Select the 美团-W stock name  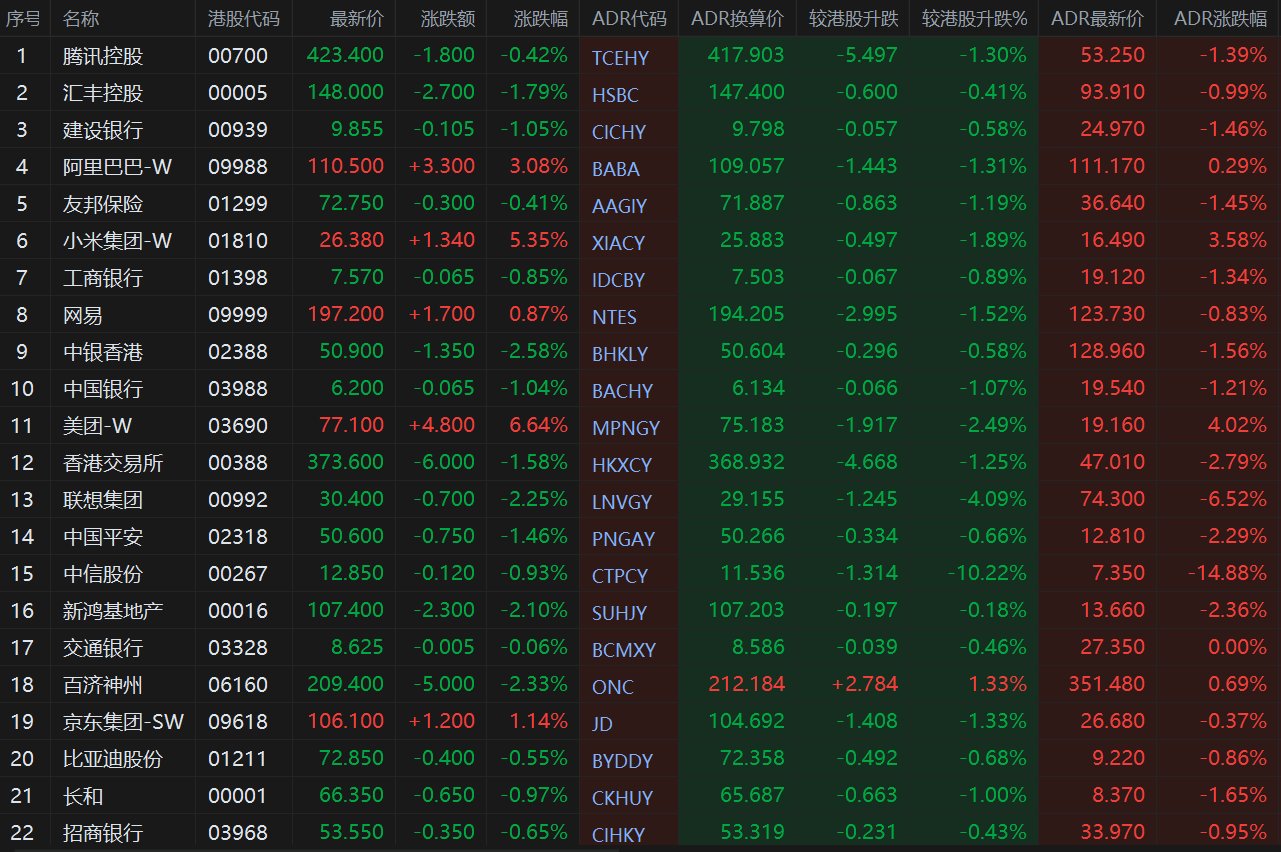[98, 426]
